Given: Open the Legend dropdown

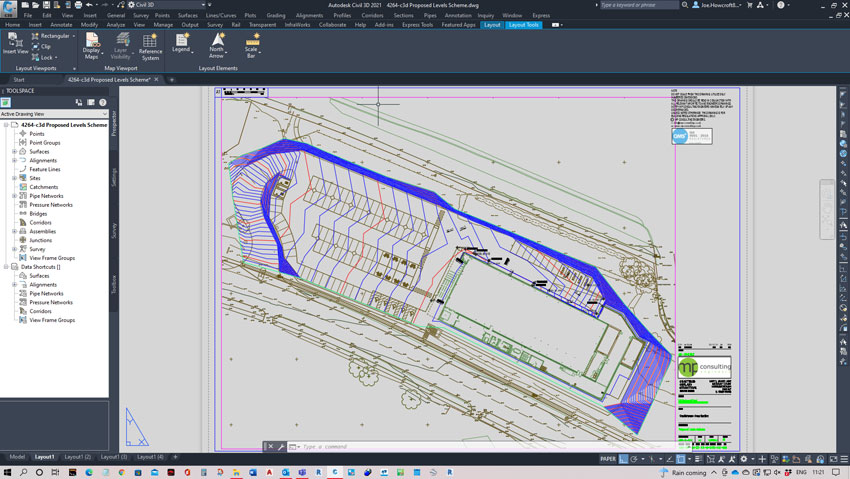Looking at the screenshot, I should point(182,48).
